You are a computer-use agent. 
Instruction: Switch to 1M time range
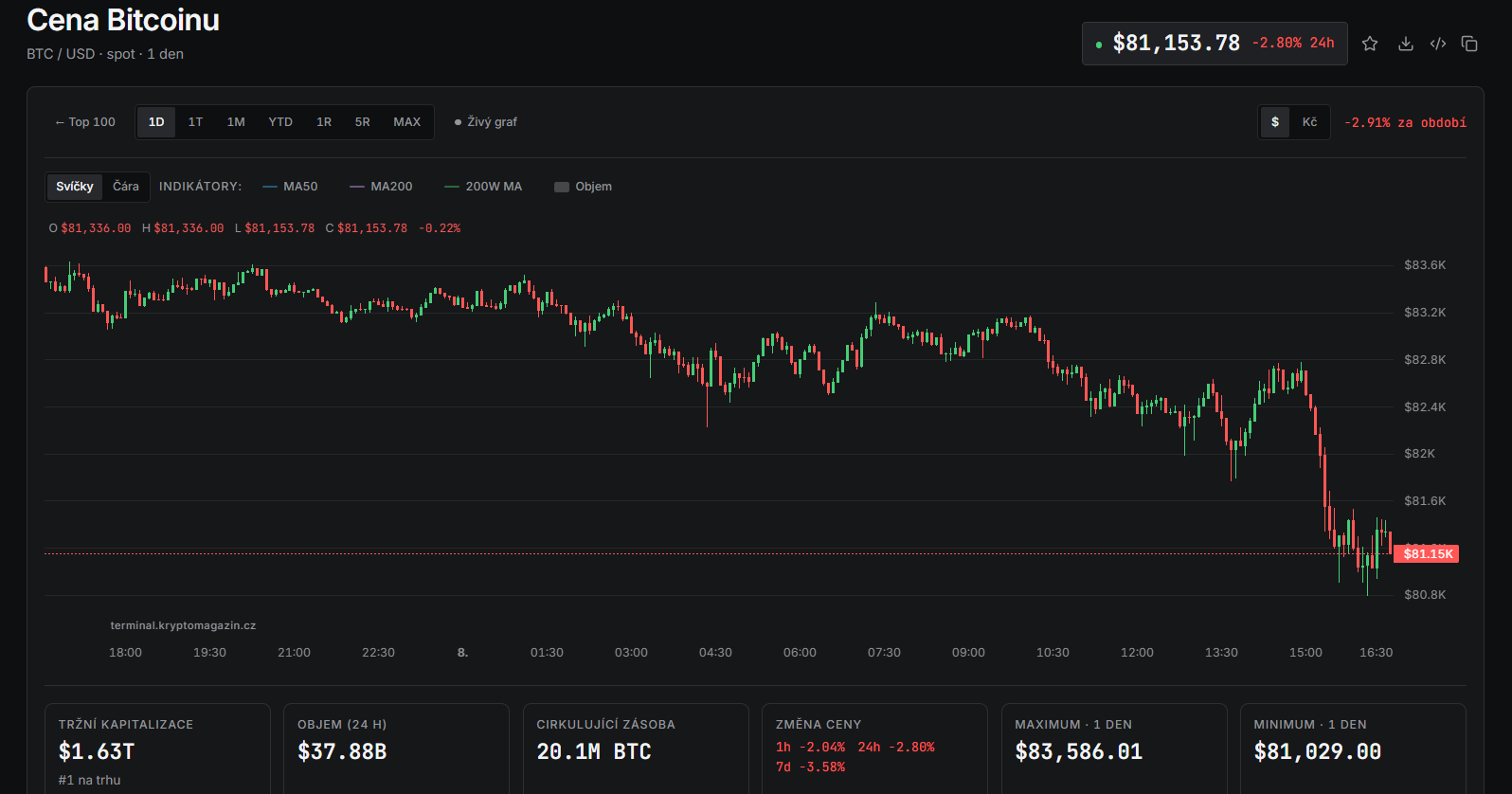tap(236, 122)
